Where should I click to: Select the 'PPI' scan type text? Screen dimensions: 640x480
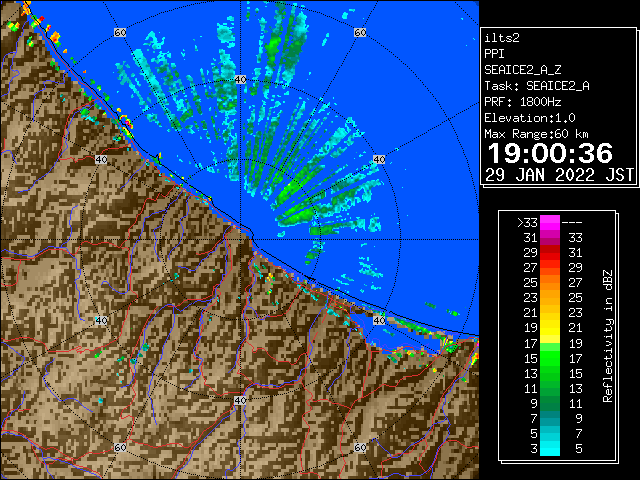494,54
